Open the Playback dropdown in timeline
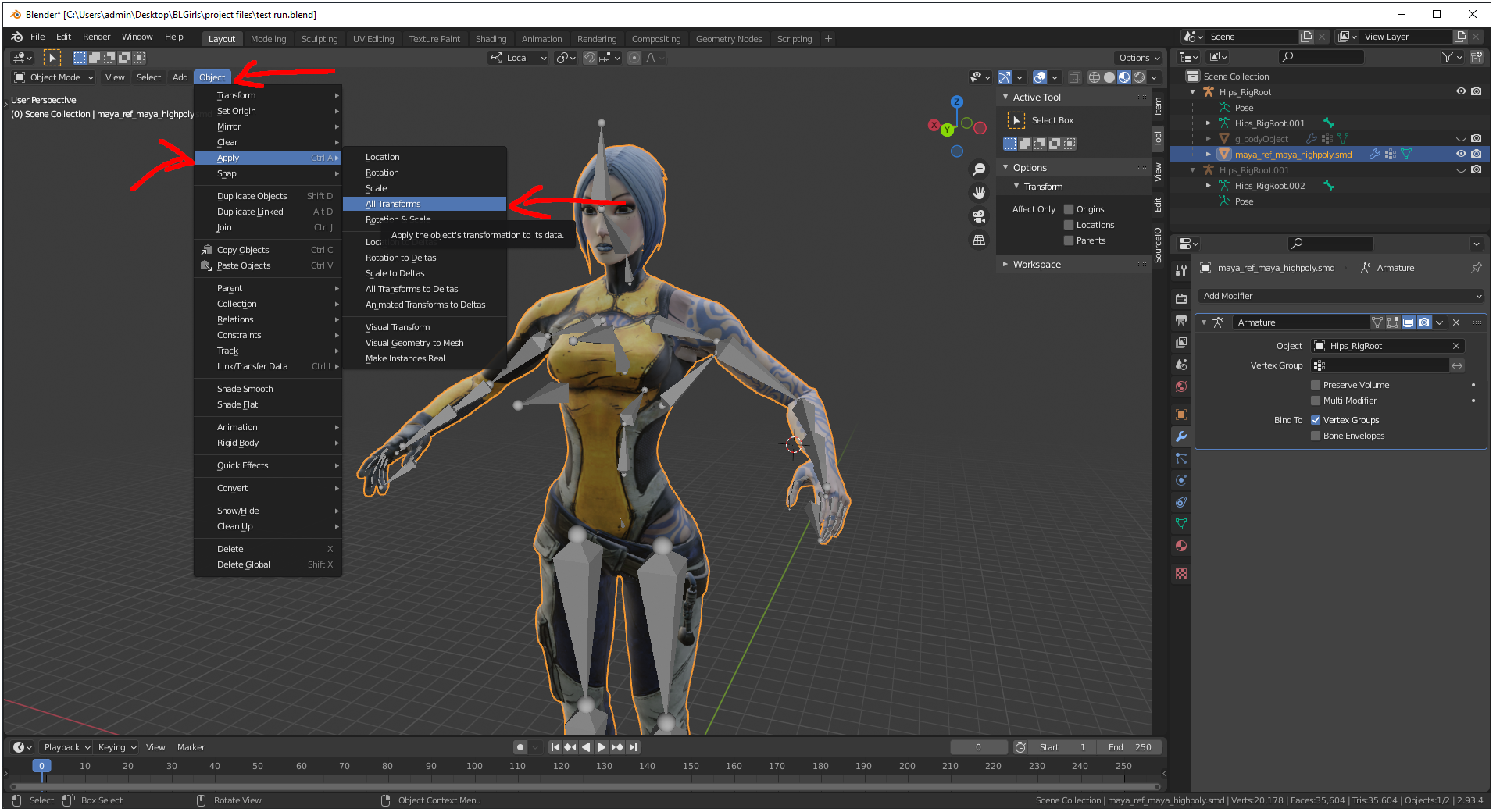 pos(66,747)
